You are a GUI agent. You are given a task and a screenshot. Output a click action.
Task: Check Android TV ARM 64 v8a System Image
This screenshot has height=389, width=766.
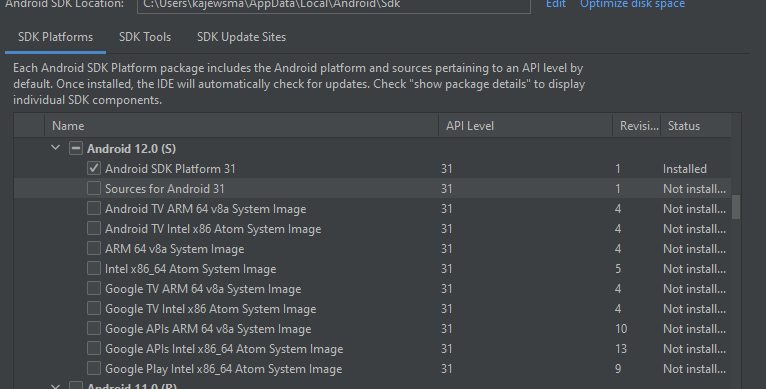point(94,208)
